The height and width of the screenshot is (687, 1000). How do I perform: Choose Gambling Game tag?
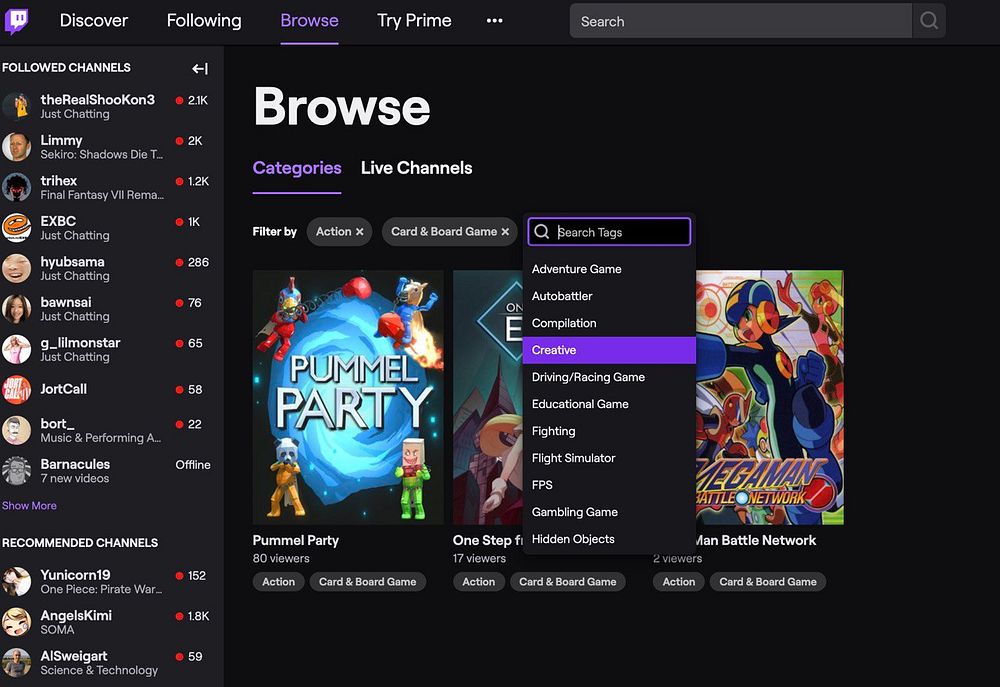click(609, 512)
